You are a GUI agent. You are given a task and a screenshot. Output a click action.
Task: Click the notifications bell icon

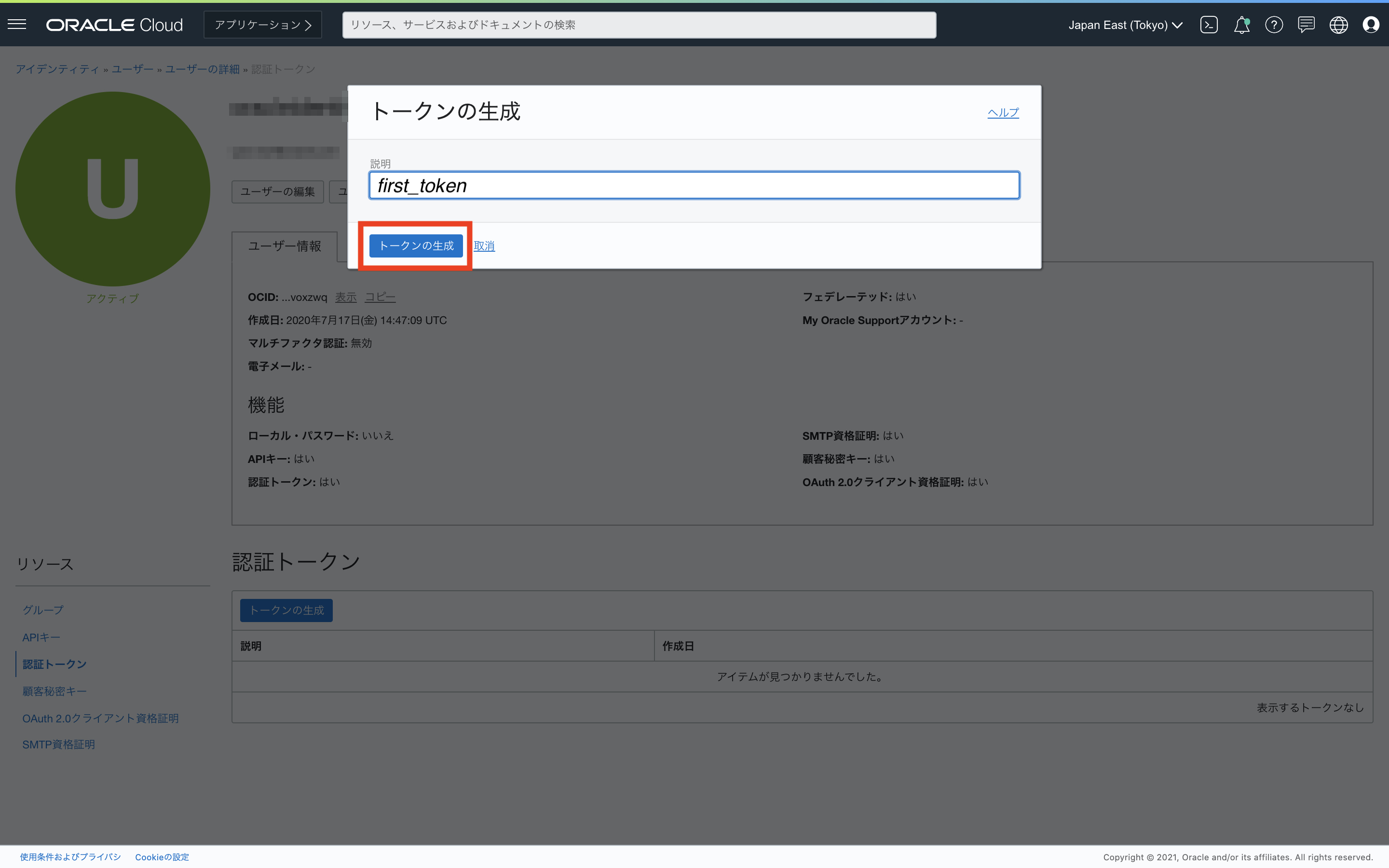[x=1241, y=25]
